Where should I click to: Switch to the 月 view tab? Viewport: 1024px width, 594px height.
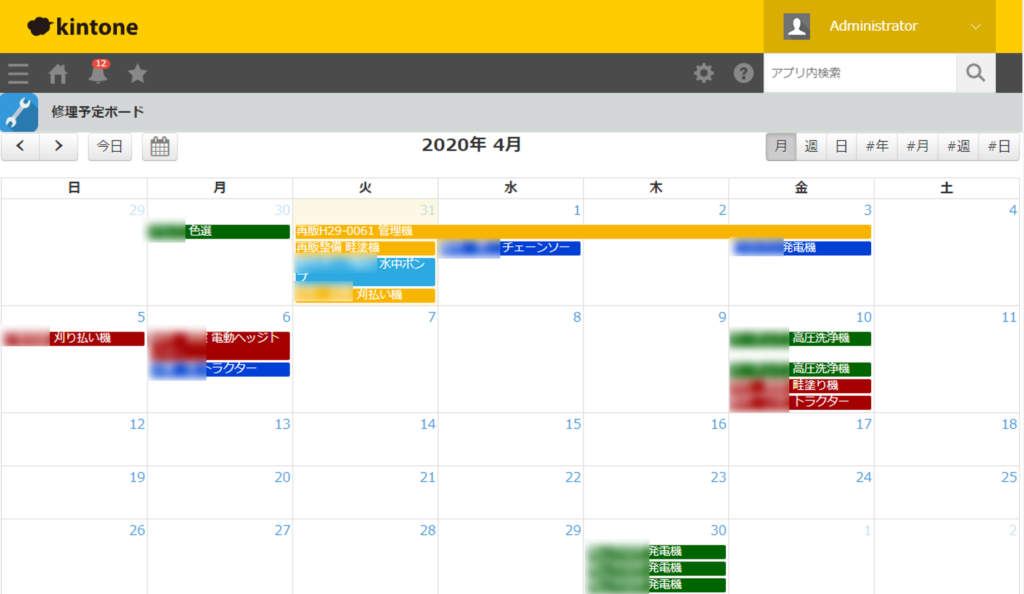(780, 146)
